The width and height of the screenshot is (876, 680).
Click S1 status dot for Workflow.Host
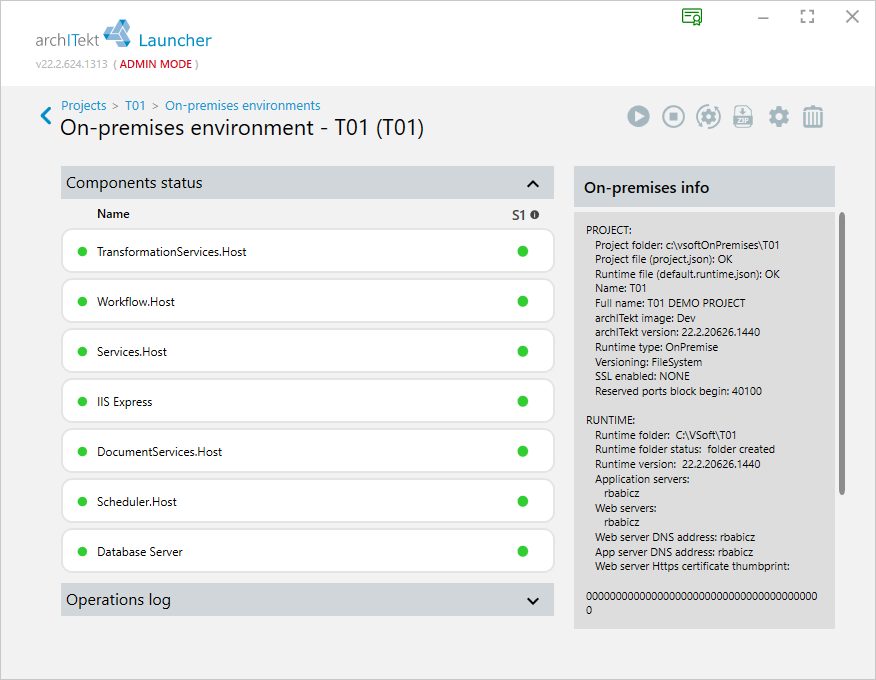pyautogui.click(x=523, y=301)
